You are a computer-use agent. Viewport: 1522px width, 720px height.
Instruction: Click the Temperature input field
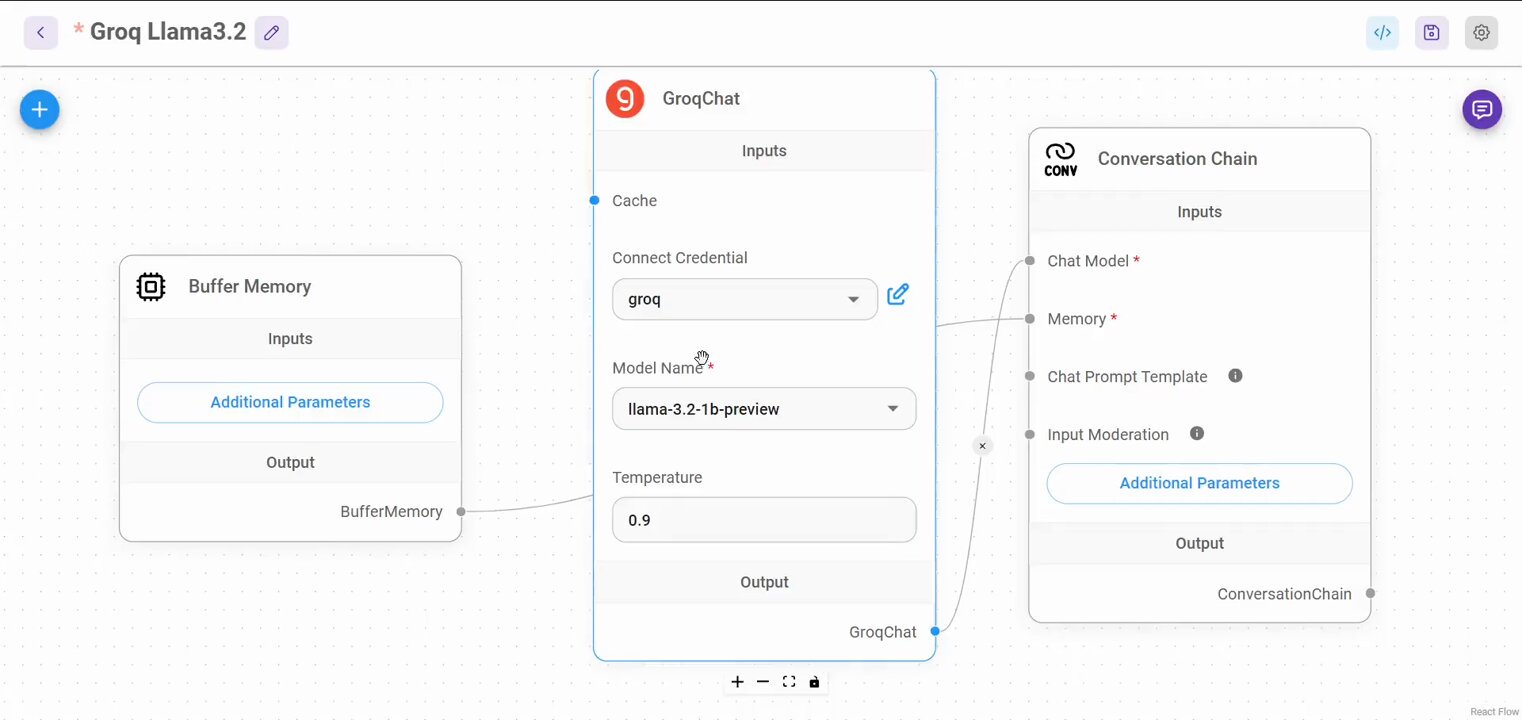point(764,520)
